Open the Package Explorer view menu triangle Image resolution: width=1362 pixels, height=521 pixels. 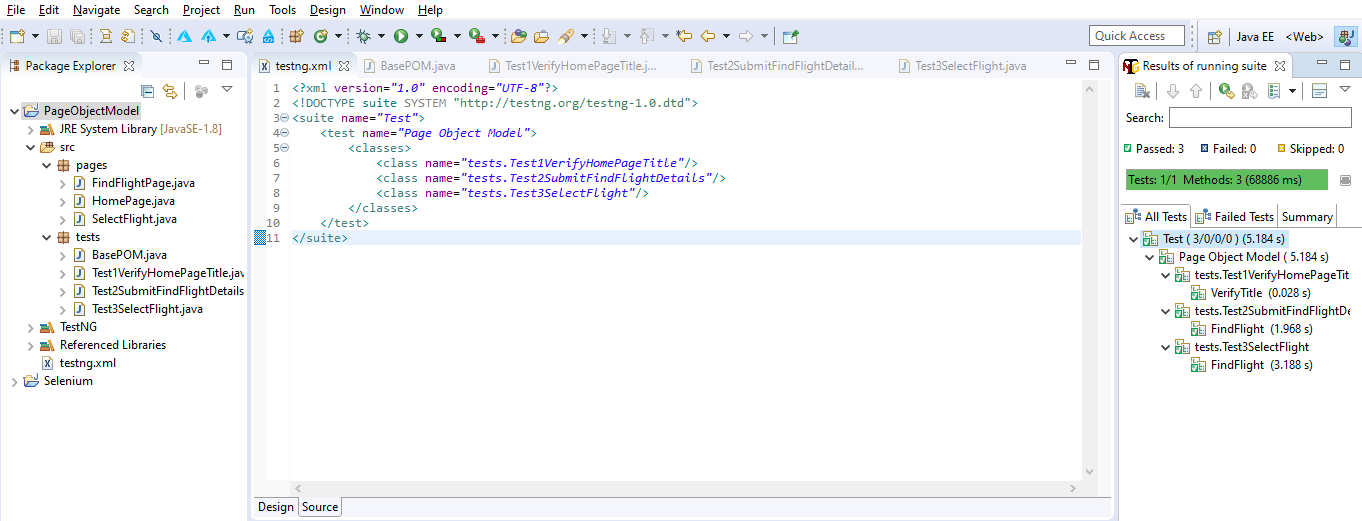(227, 90)
